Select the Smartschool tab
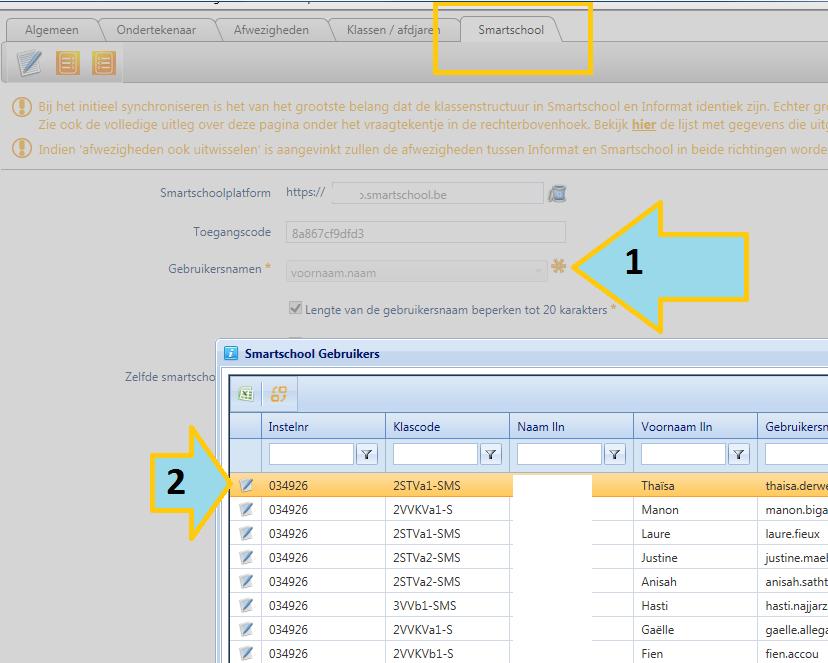The image size is (828, 663). (511, 30)
